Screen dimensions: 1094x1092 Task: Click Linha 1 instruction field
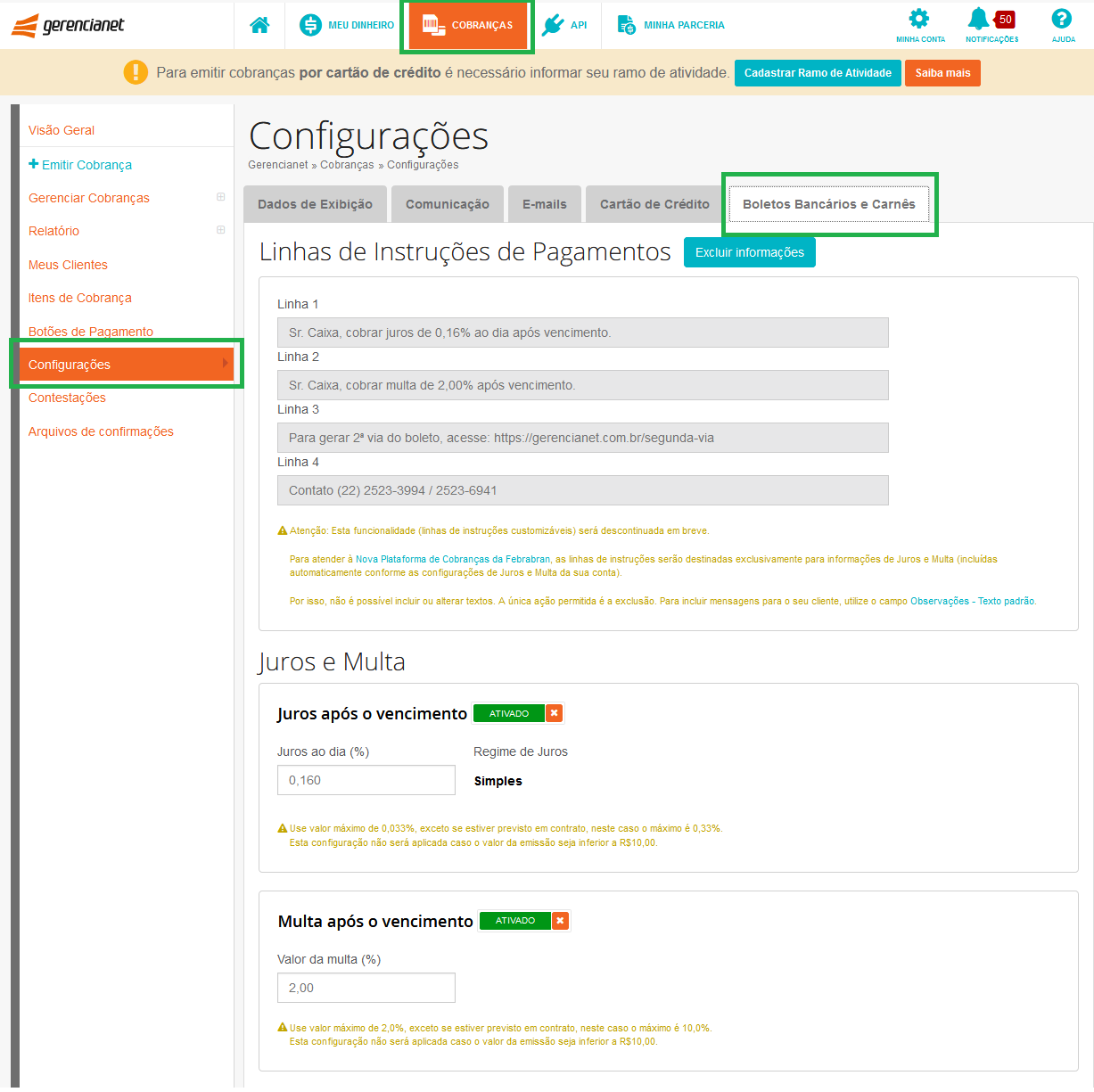[x=583, y=333]
